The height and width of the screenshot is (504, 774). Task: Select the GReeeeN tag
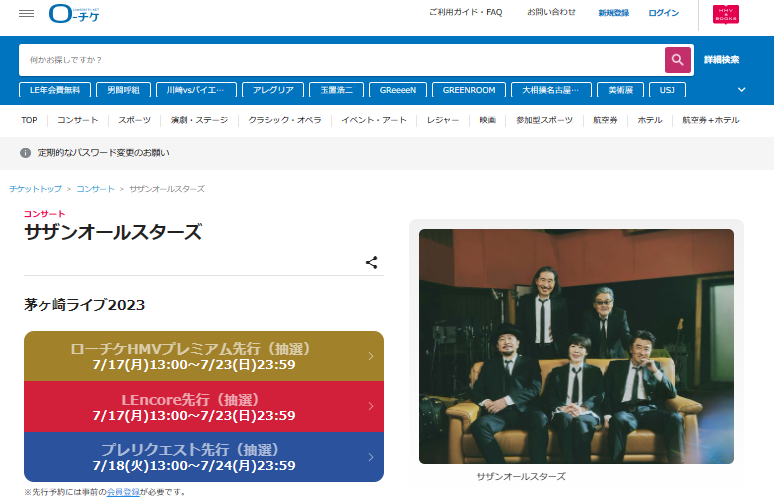[x=398, y=90]
